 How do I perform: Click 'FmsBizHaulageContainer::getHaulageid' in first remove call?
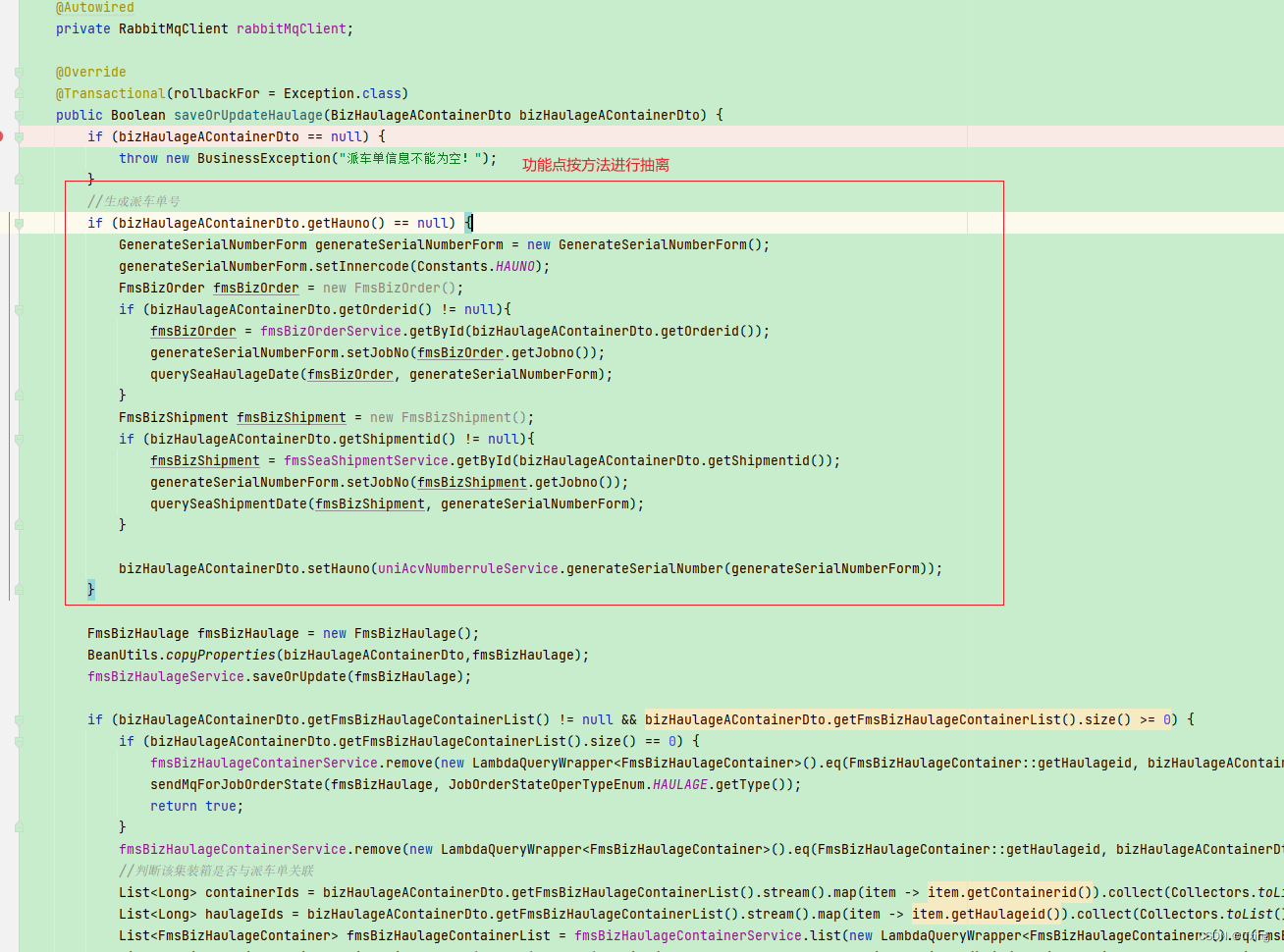point(990,763)
